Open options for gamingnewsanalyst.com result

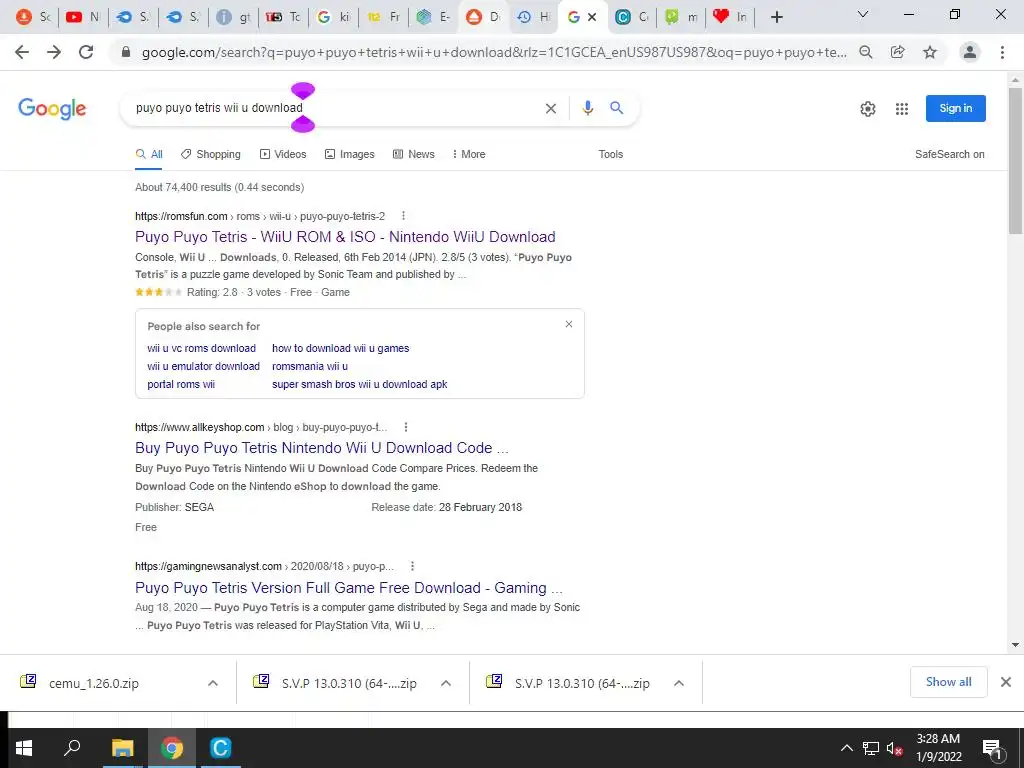coord(412,566)
